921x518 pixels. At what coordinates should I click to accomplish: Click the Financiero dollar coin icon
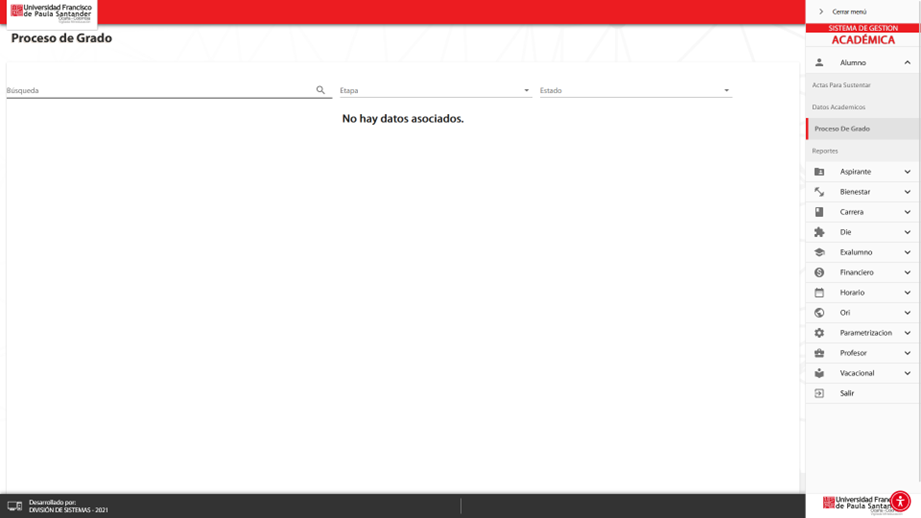(x=819, y=272)
